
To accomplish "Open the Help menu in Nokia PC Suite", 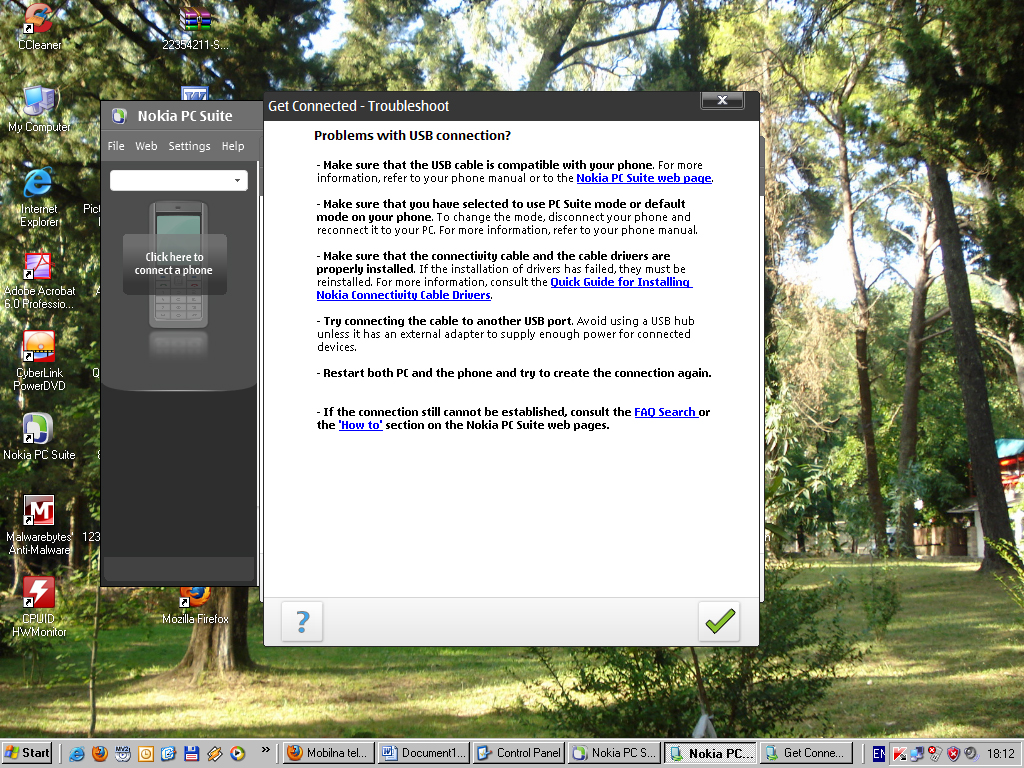I will (x=232, y=146).
